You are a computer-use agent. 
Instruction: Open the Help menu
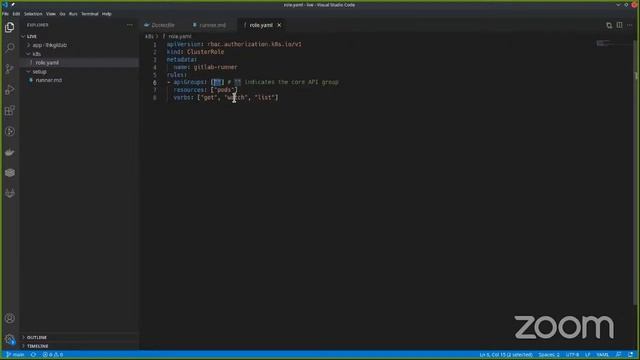click(107, 14)
